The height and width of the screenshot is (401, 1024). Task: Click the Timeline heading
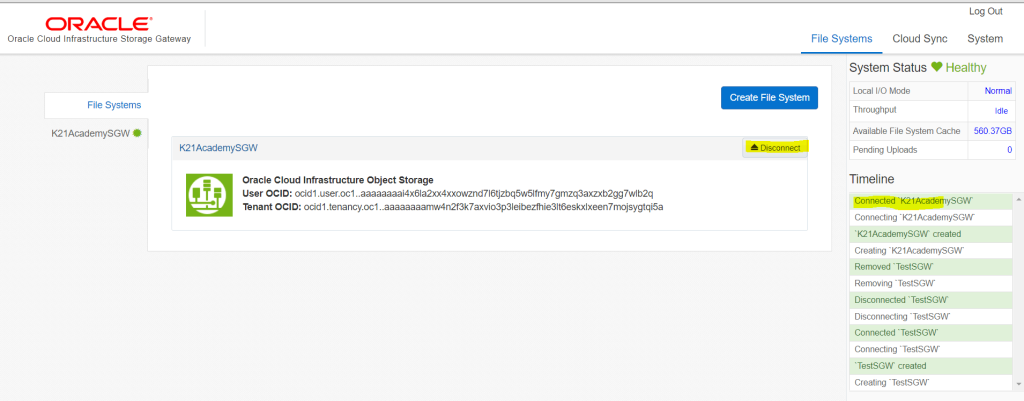click(872, 178)
